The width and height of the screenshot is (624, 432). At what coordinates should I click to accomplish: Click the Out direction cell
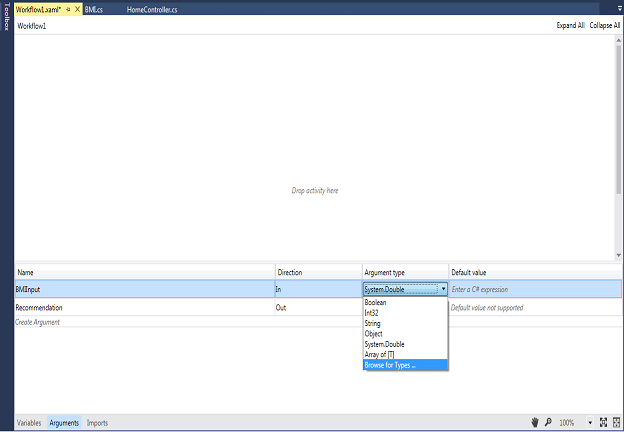click(318, 307)
